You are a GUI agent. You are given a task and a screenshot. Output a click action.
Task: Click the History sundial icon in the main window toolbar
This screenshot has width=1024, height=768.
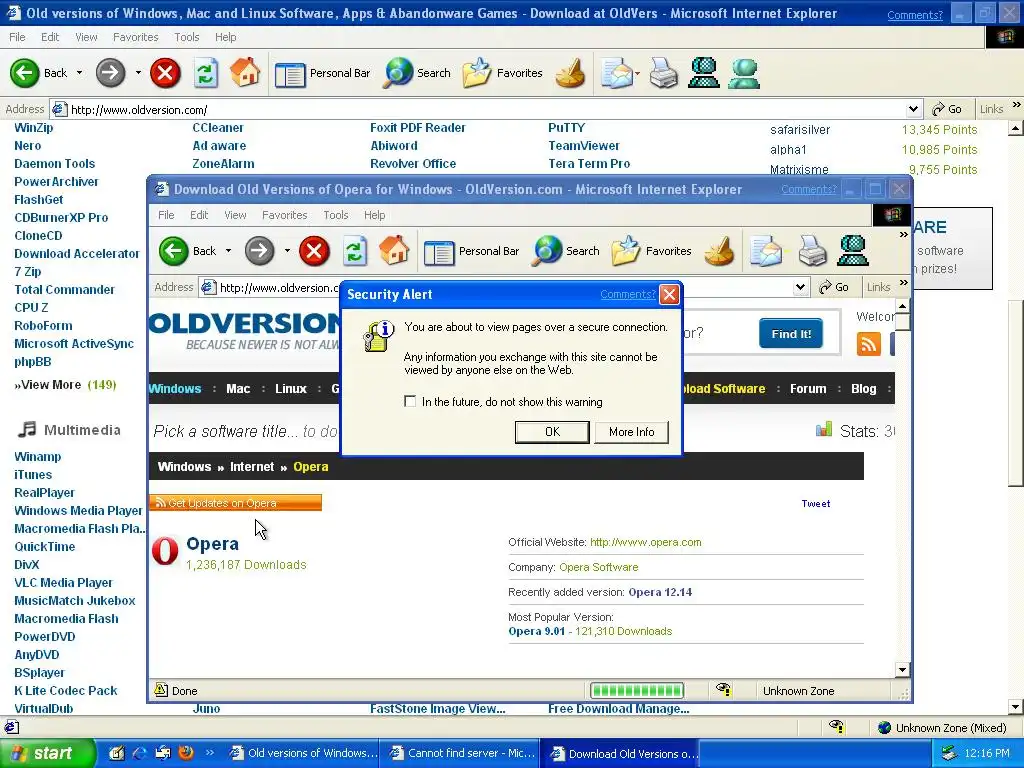pyautogui.click(x=569, y=72)
